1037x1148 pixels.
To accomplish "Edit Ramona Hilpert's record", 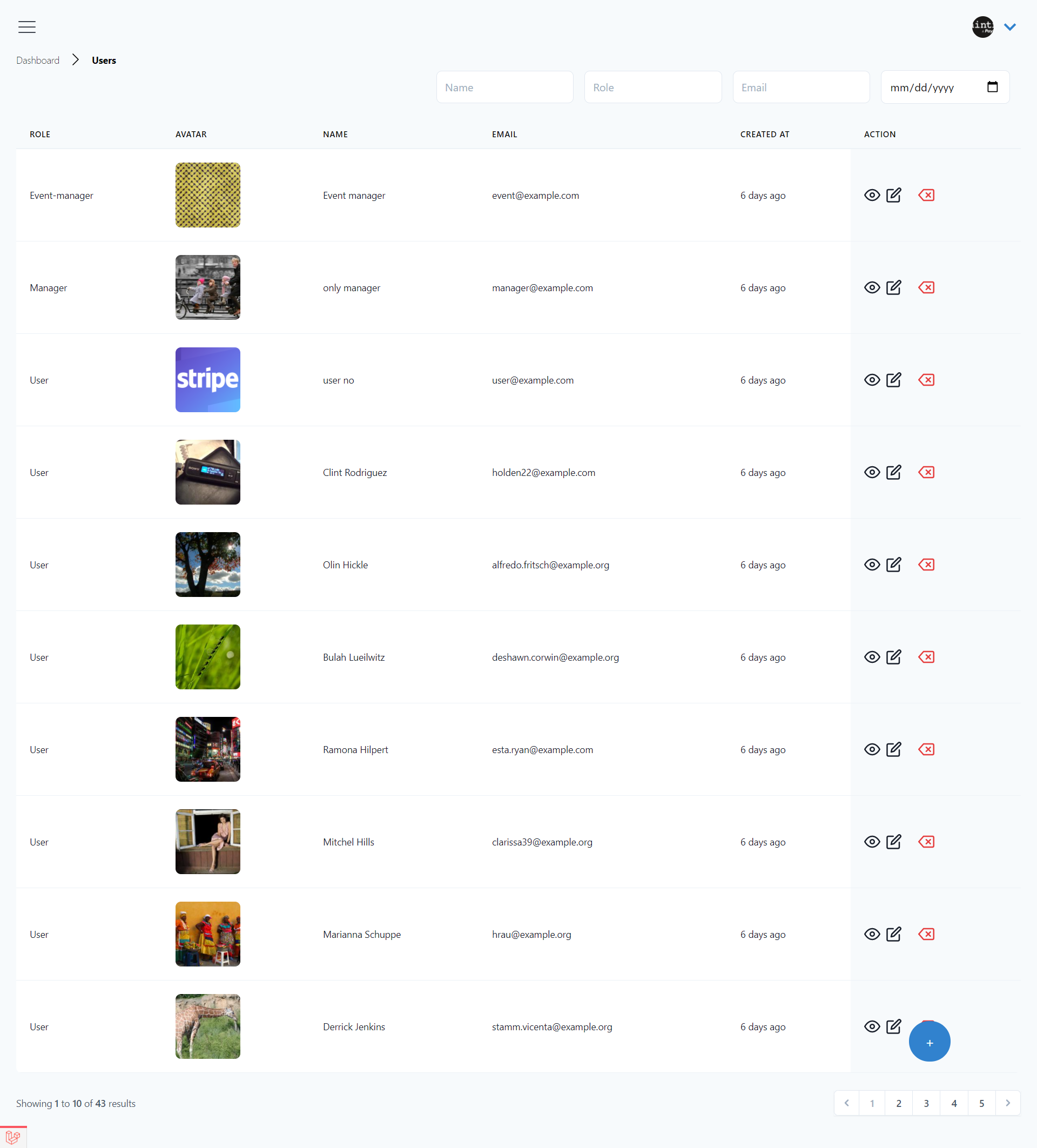I will click(x=893, y=749).
